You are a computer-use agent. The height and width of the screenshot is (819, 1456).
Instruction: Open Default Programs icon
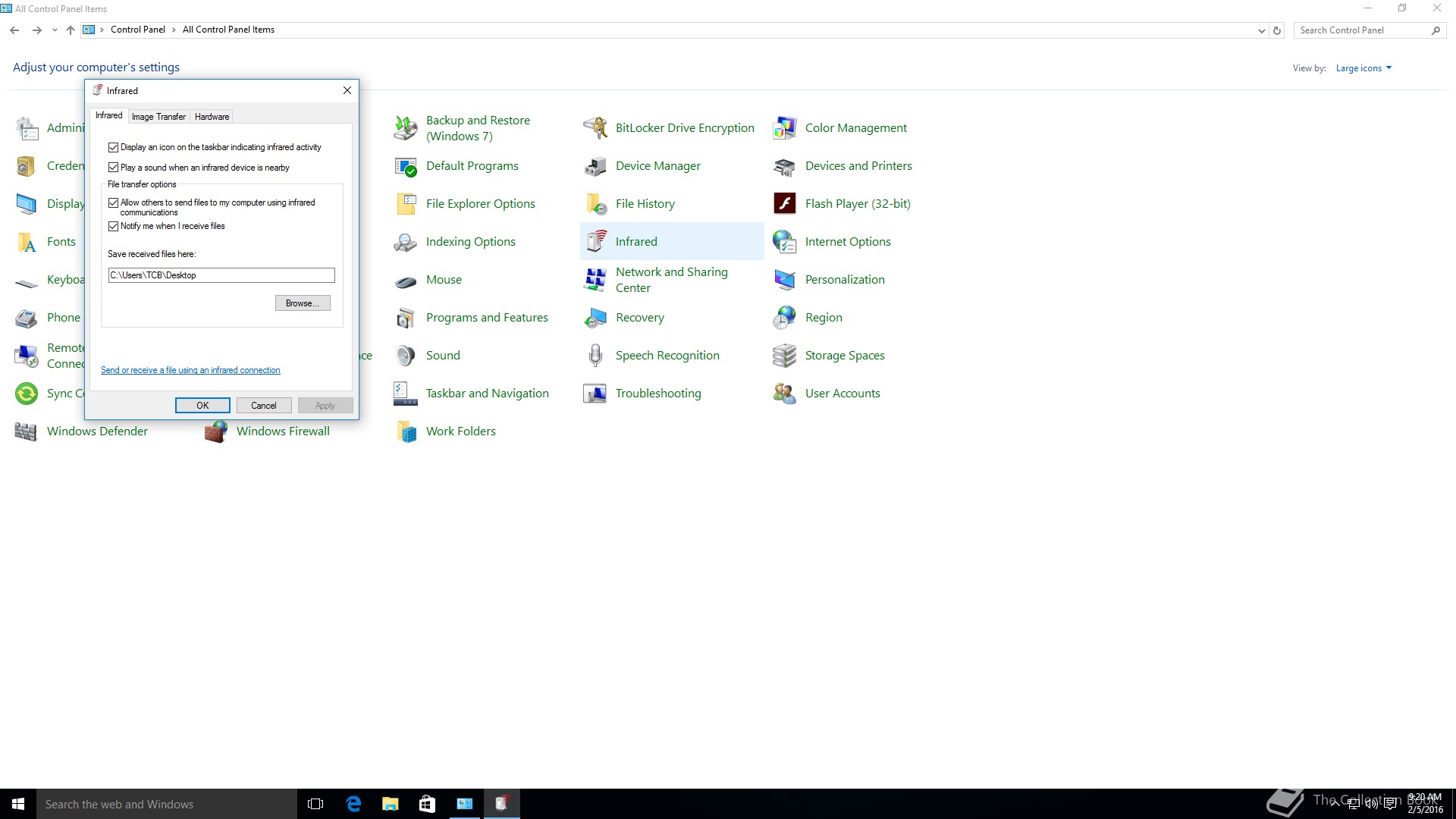tap(406, 166)
